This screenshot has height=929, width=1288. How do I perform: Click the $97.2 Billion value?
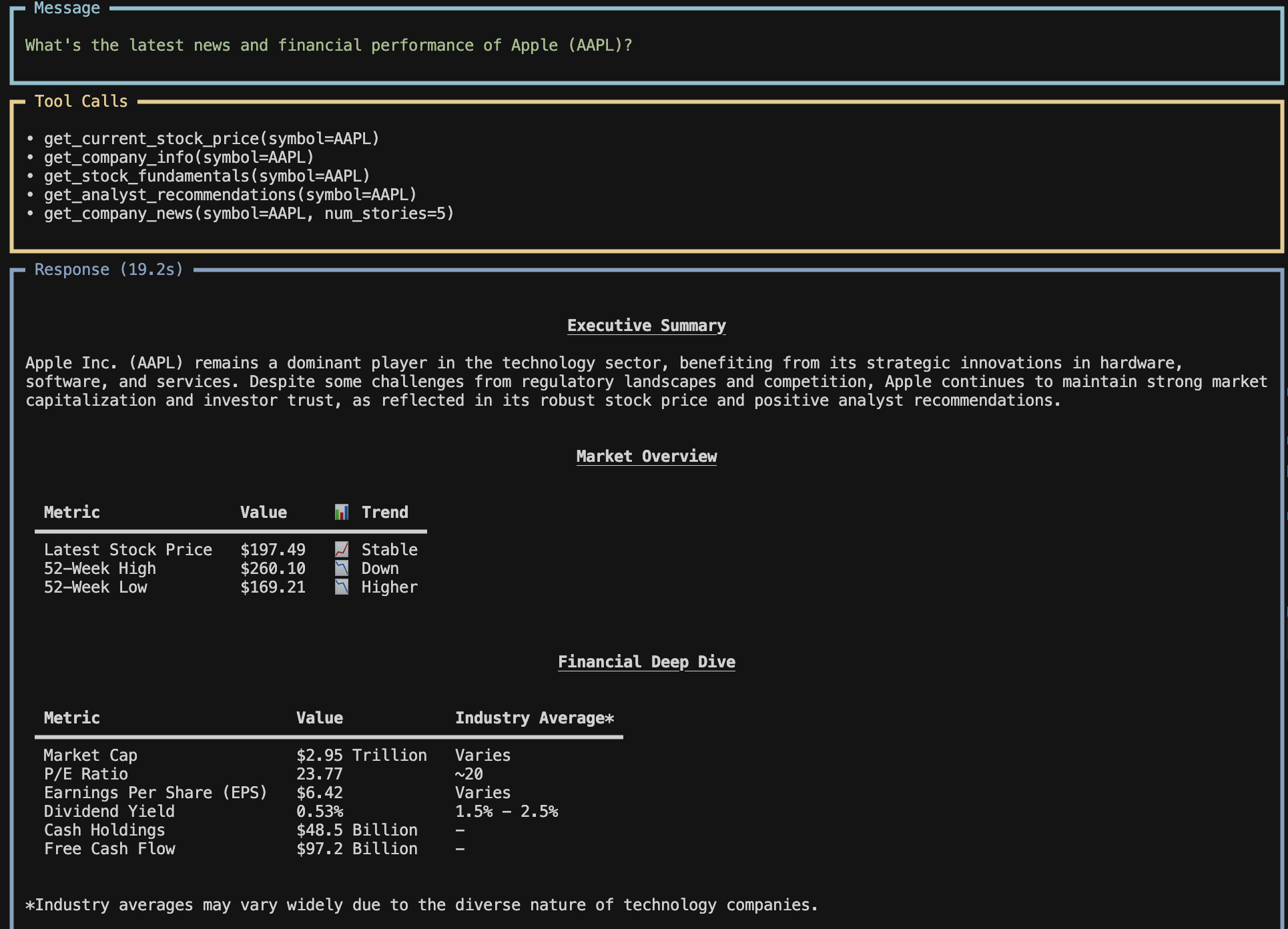point(357,849)
